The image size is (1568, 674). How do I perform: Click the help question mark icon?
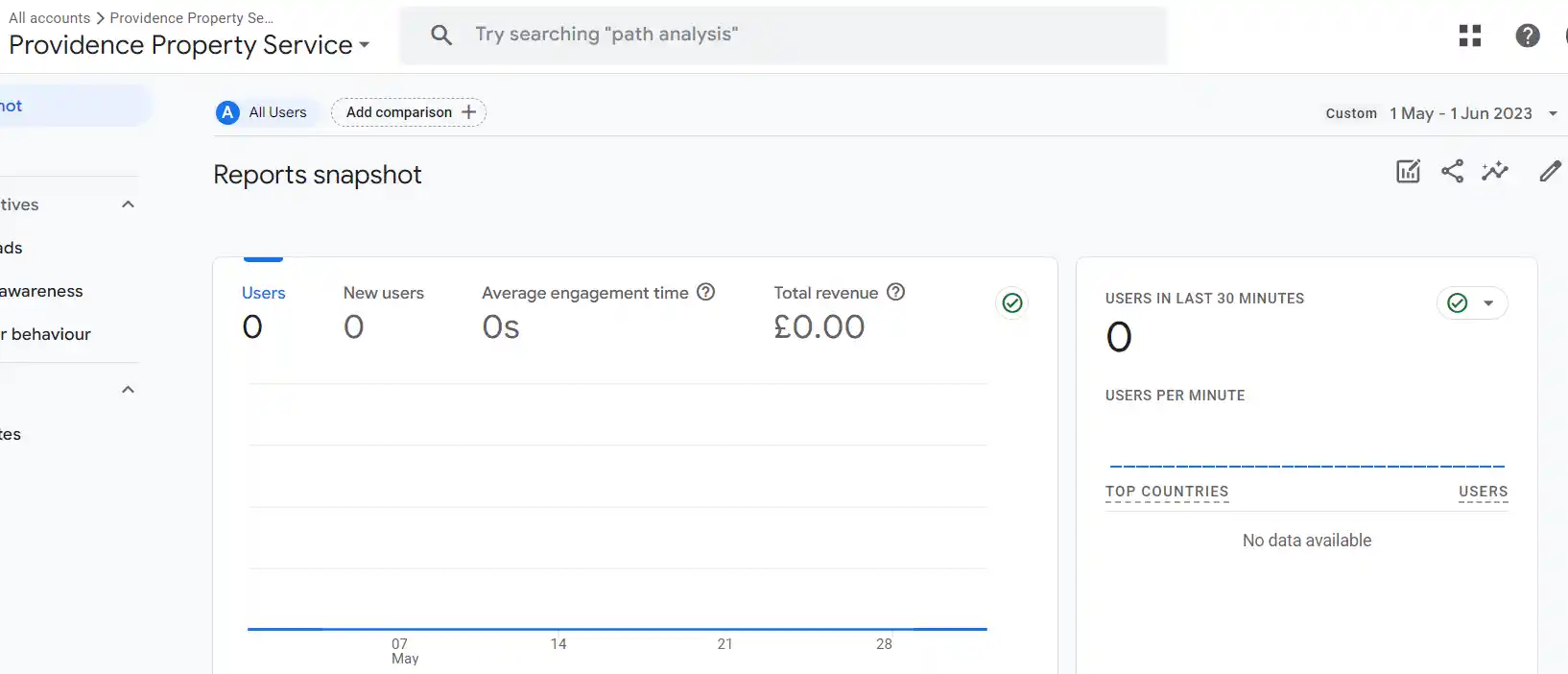click(1527, 36)
